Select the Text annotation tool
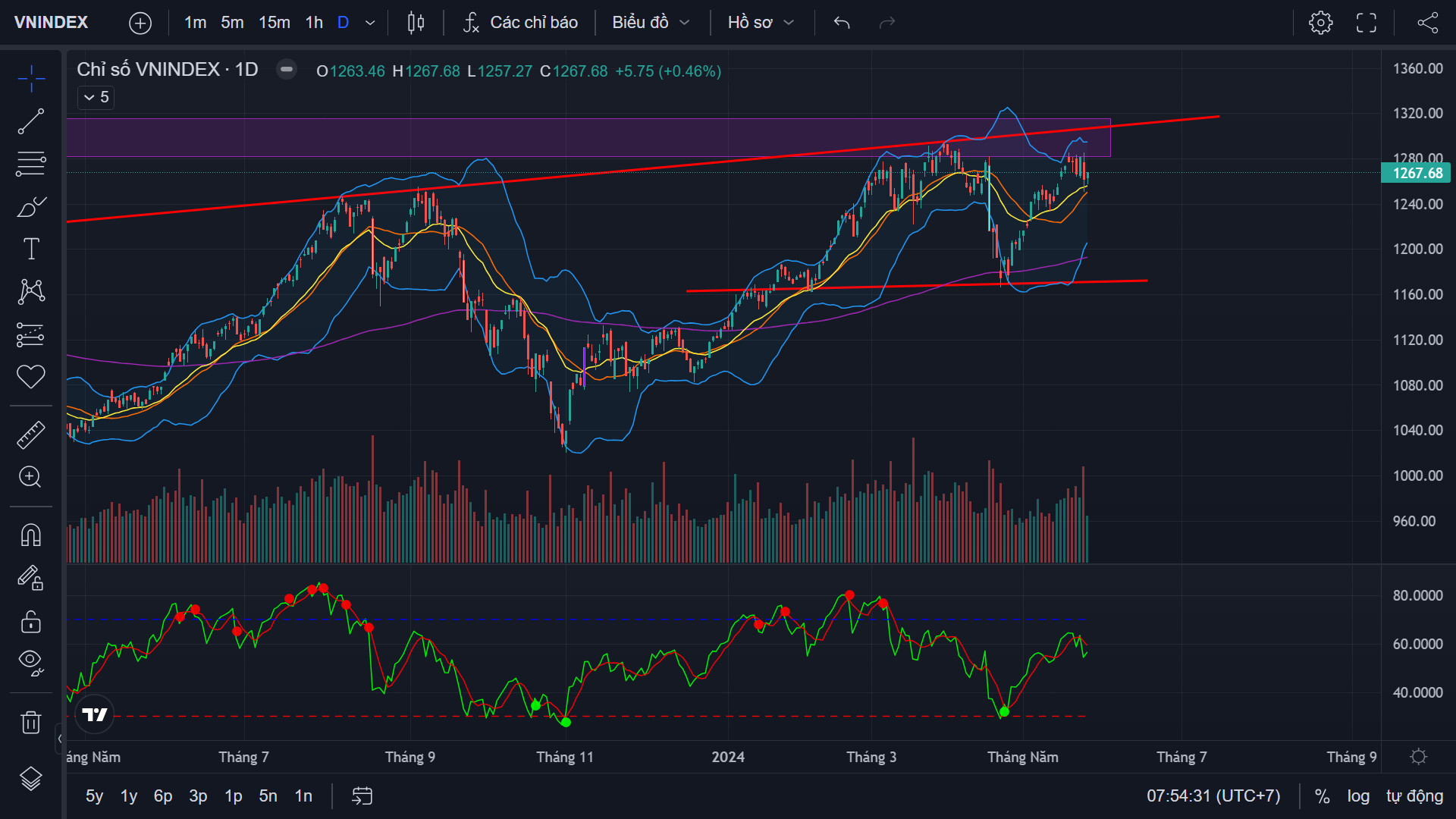 coord(31,249)
